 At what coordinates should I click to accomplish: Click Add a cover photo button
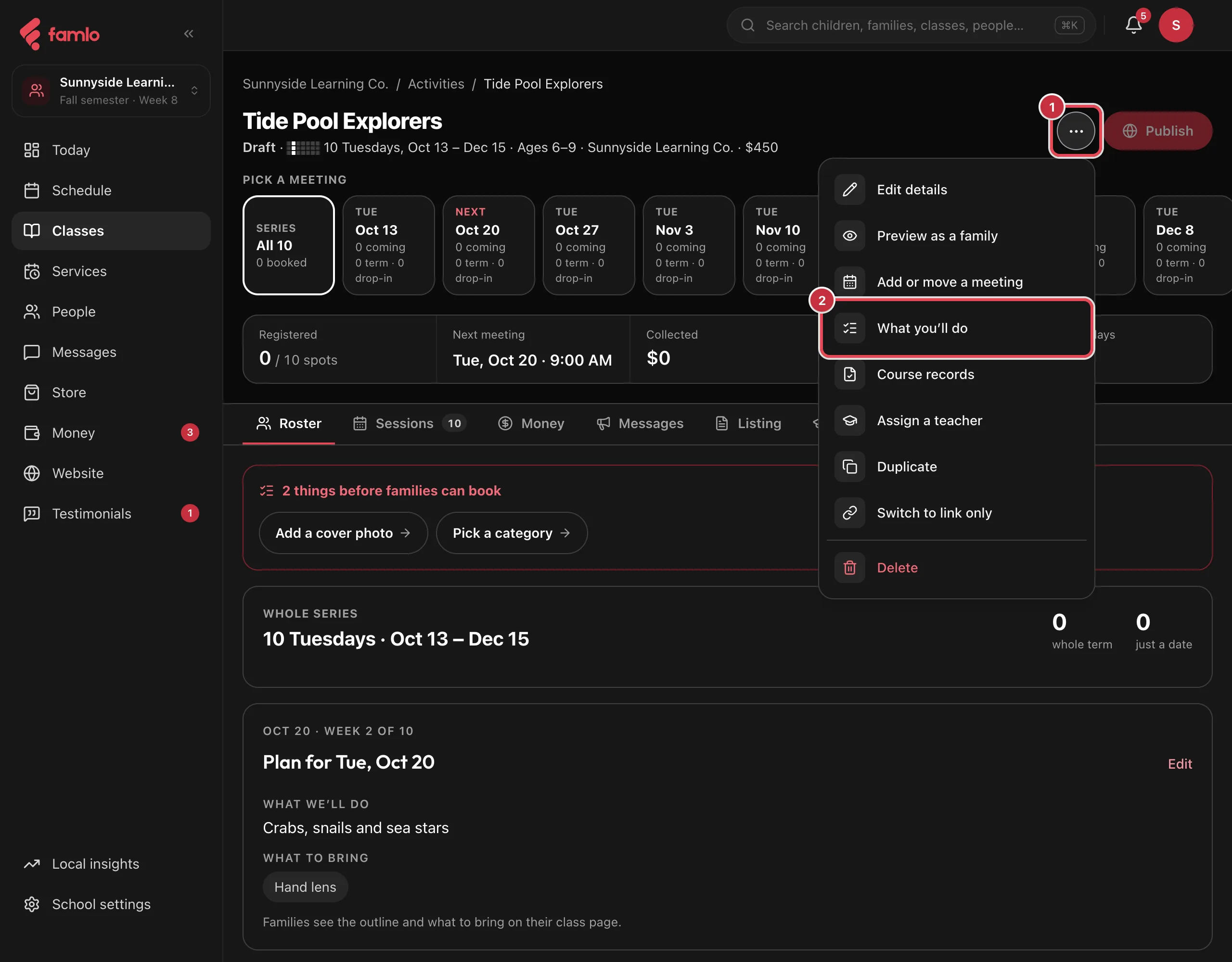click(x=343, y=533)
